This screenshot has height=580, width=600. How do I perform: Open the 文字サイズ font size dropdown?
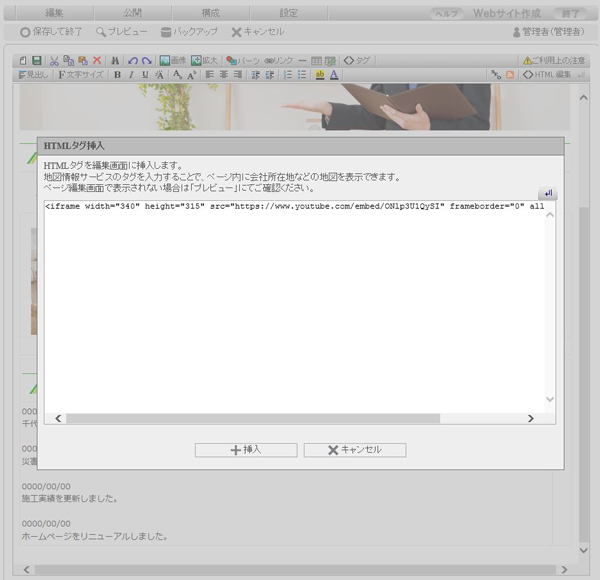click(x=81, y=75)
